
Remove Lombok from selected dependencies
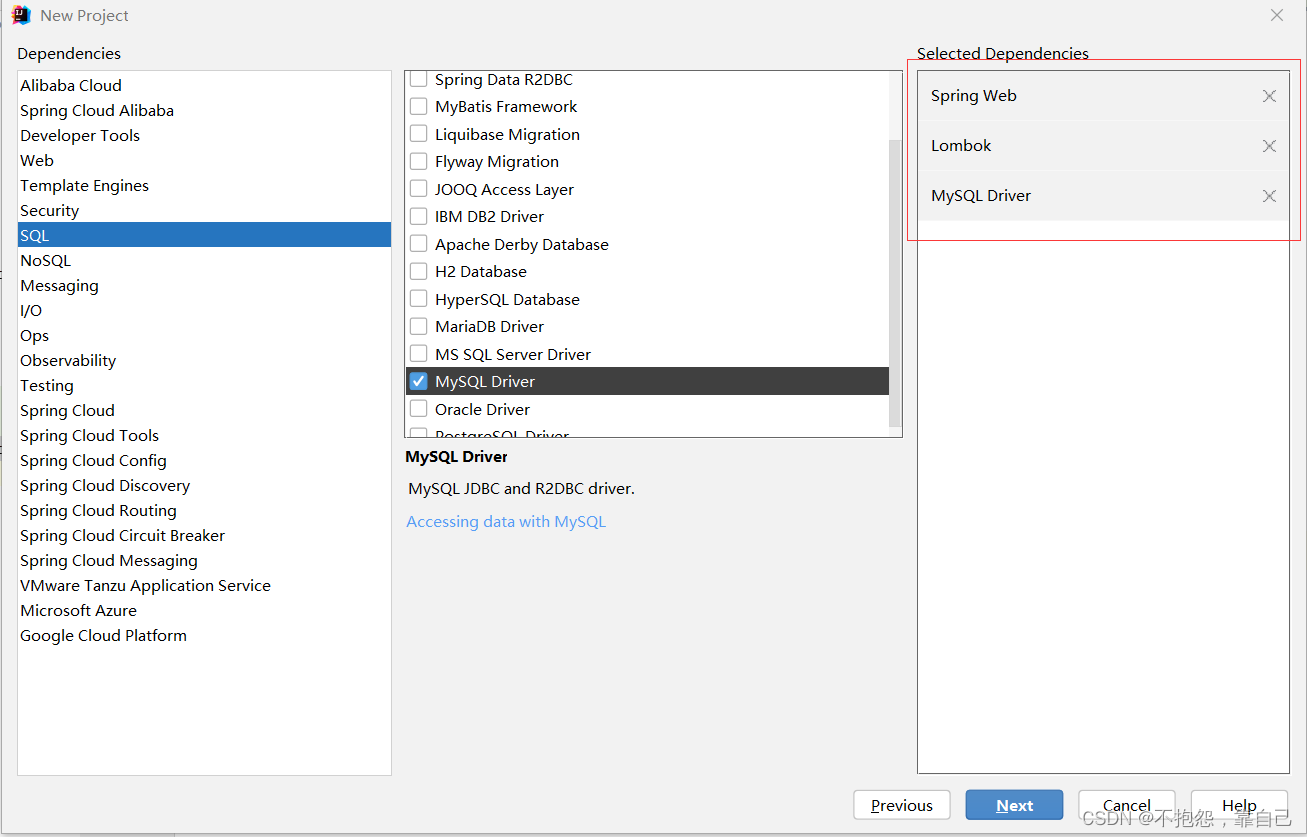[1269, 146]
